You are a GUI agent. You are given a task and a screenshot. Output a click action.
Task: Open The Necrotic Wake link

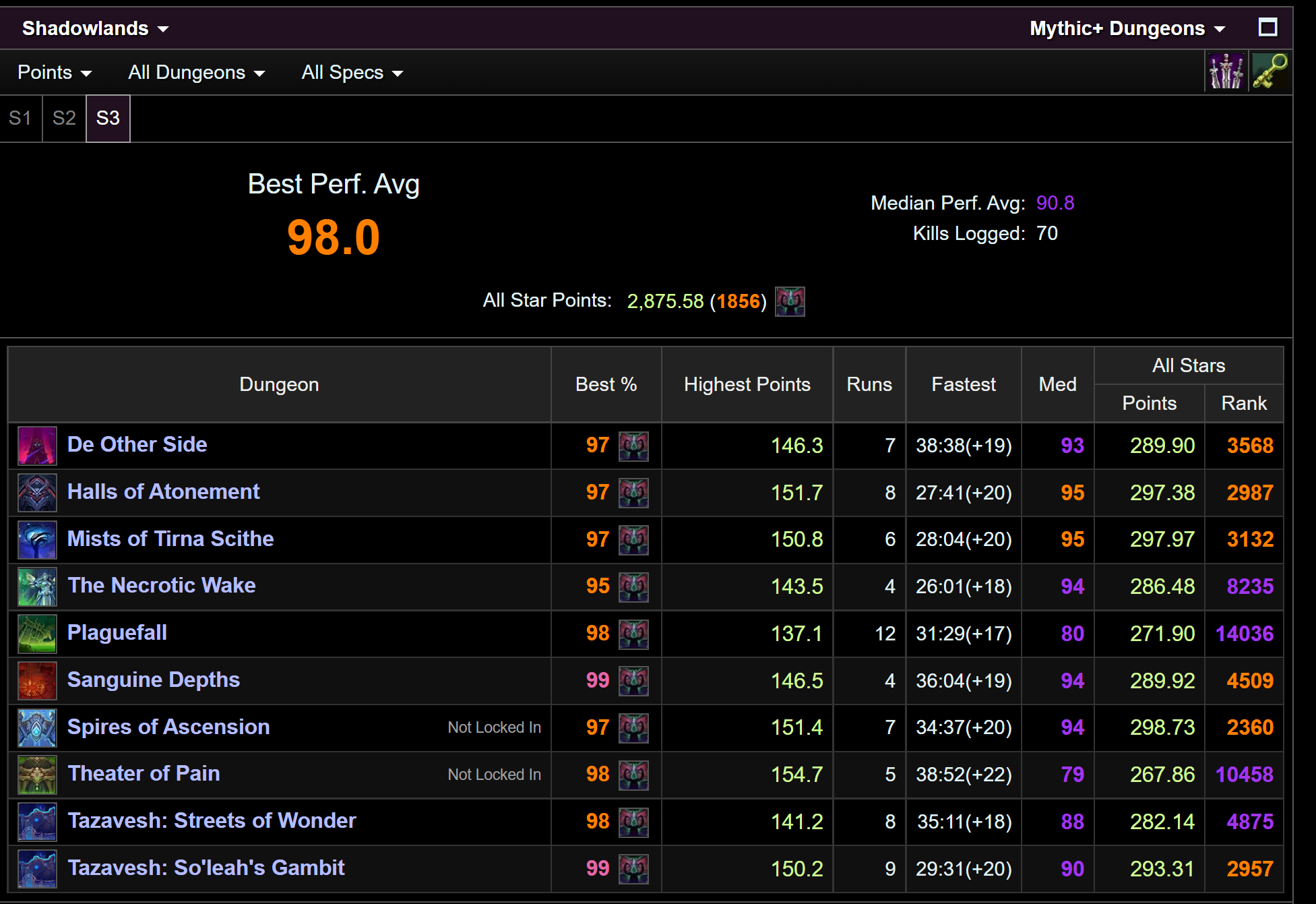(x=162, y=585)
